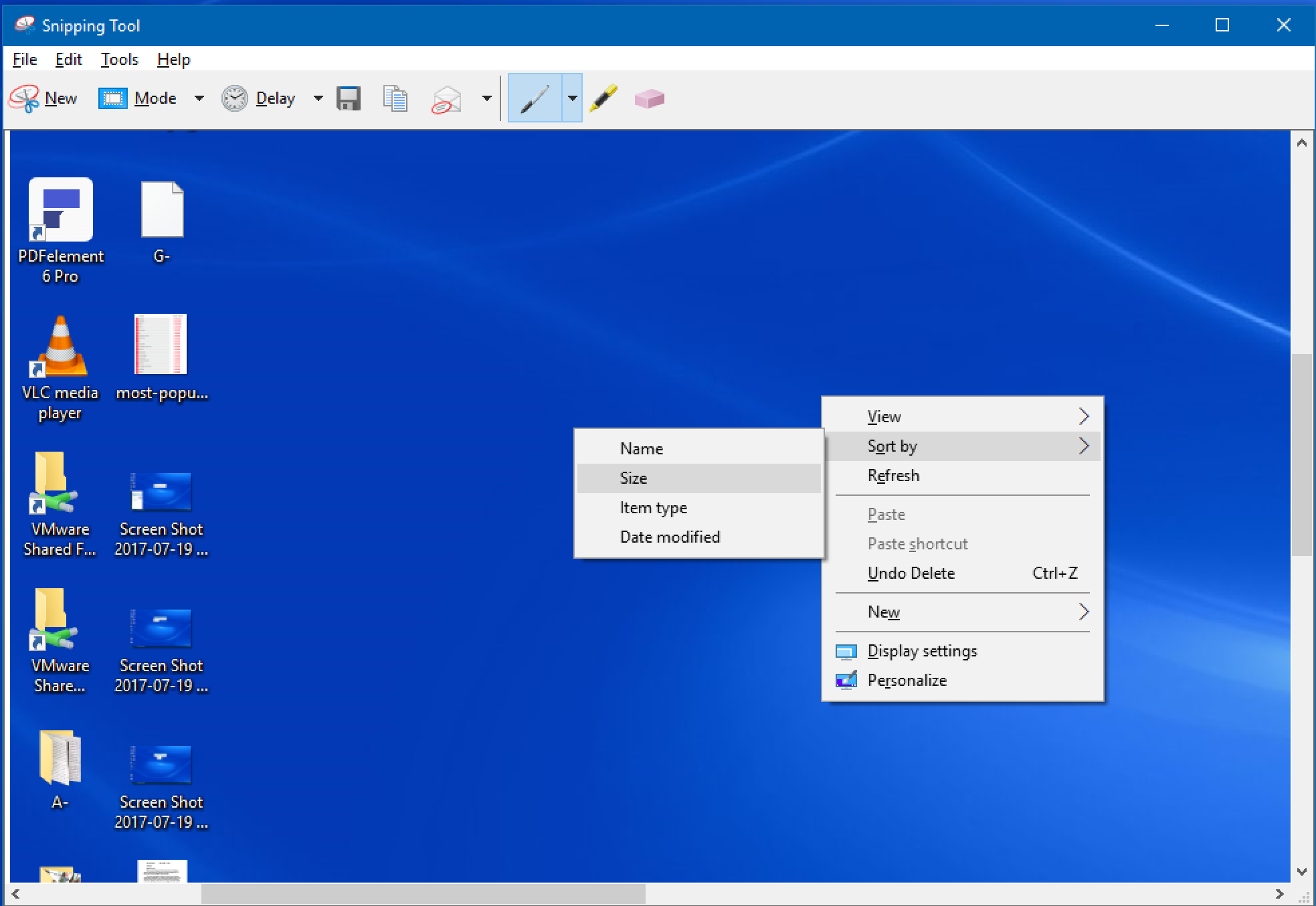Start a New snip
Viewport: 1316px width, 906px height.
[x=44, y=98]
